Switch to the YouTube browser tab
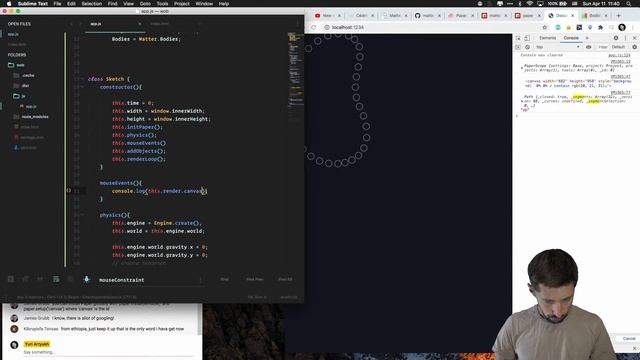Screen dimensions: 640x360 pyautogui.click(x=328, y=16)
